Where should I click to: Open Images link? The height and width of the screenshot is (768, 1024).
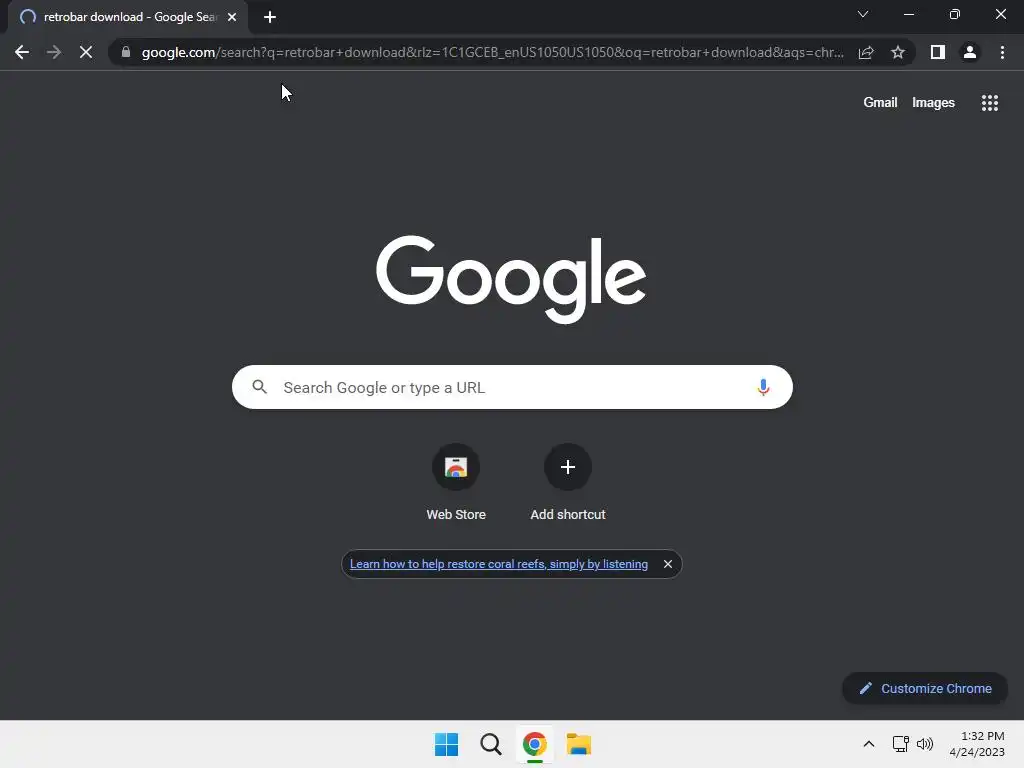(x=933, y=103)
